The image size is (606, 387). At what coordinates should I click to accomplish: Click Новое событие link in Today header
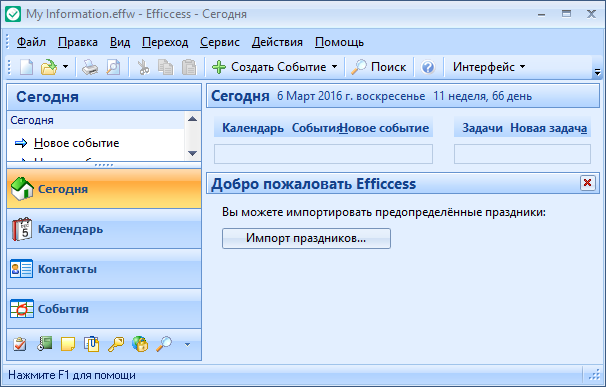pyautogui.click(x=385, y=128)
